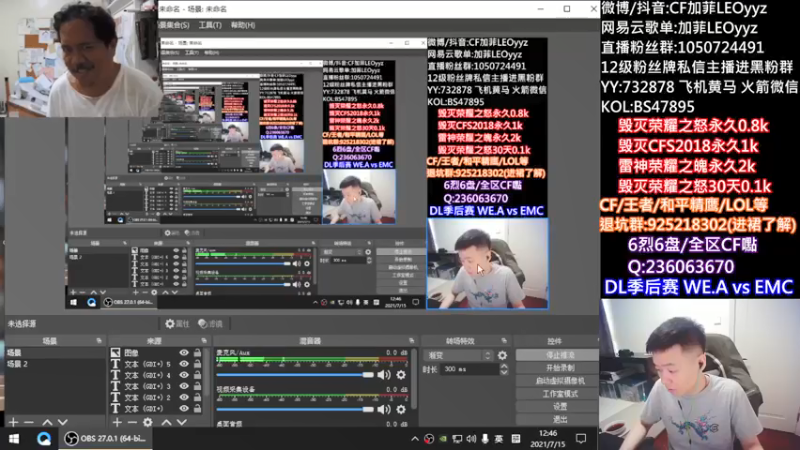
Task: Open the 视频采集设备 audio settings gear
Action: point(401,409)
